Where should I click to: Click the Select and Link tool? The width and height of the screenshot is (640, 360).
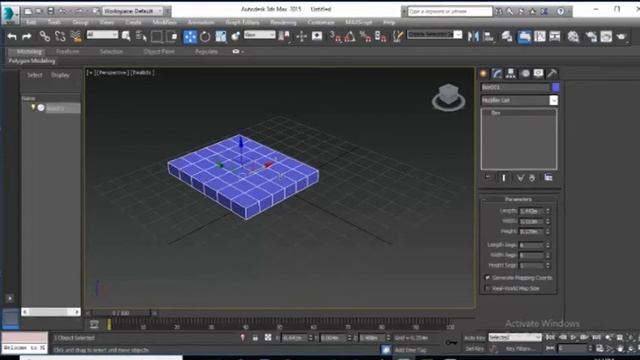[x=44, y=37]
